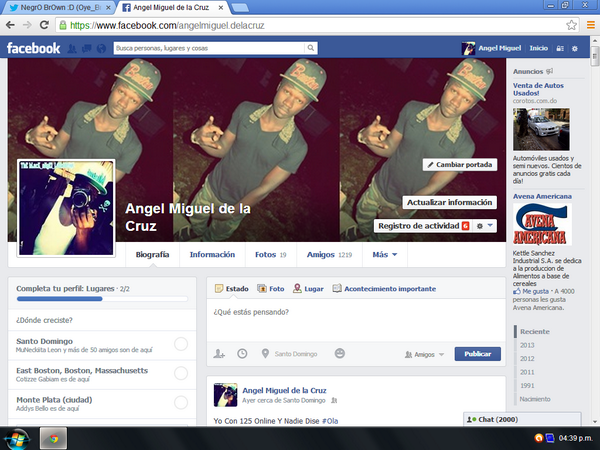This screenshot has width=600, height=450.
Task: Click the used car ad image
Action: click(x=541, y=129)
